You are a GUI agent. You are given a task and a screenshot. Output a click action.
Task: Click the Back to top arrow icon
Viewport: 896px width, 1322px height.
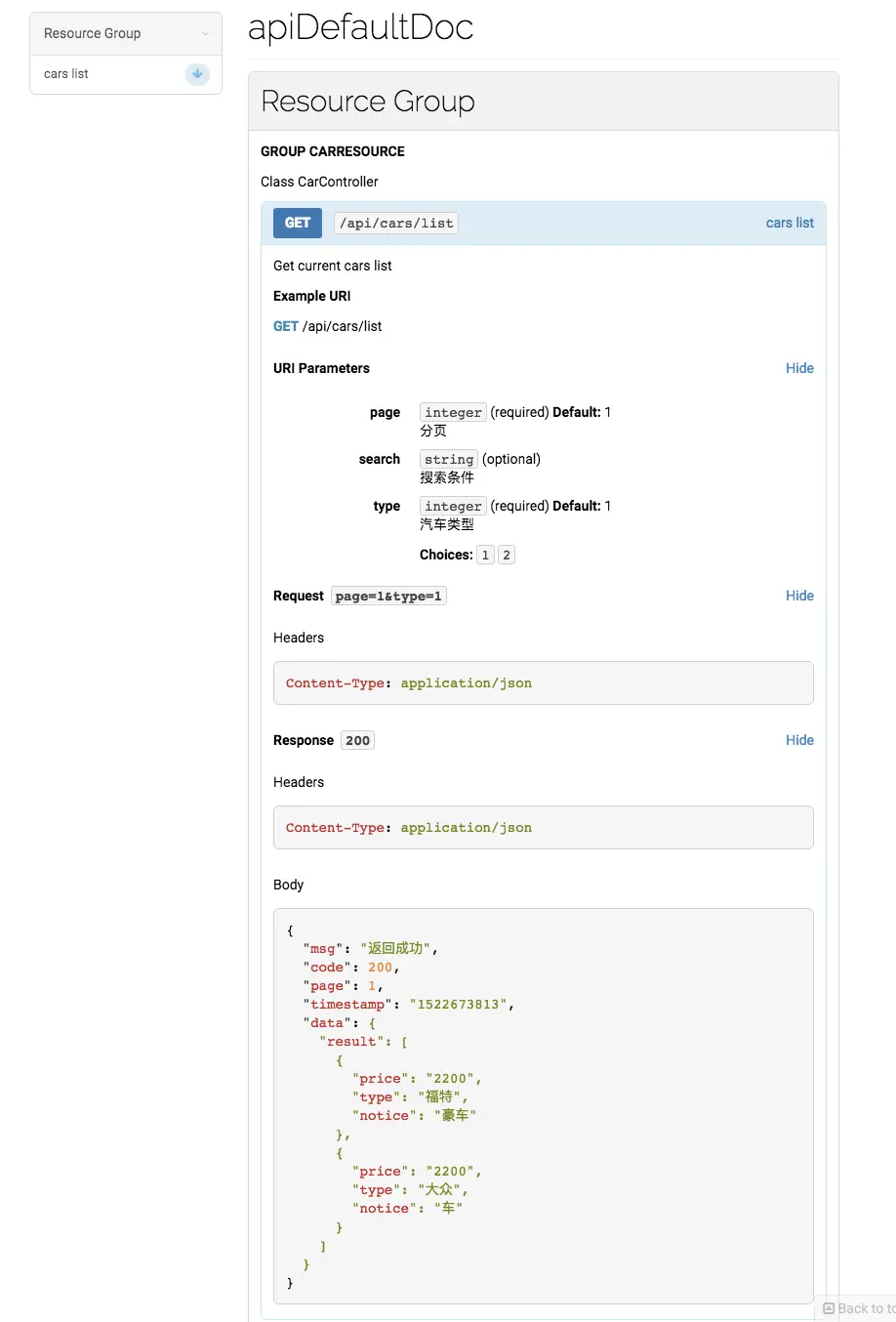pyautogui.click(x=831, y=1308)
